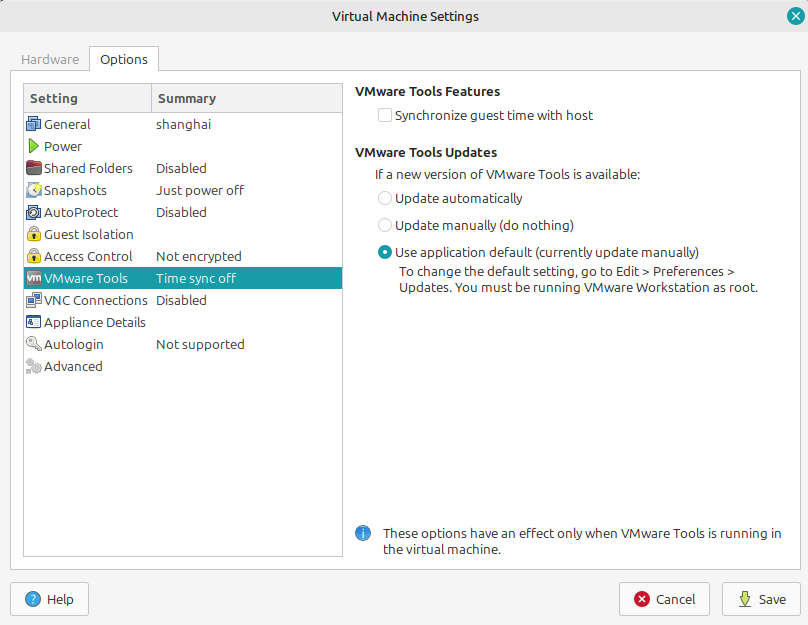Click the Snapshots clock icon

pos(33,190)
